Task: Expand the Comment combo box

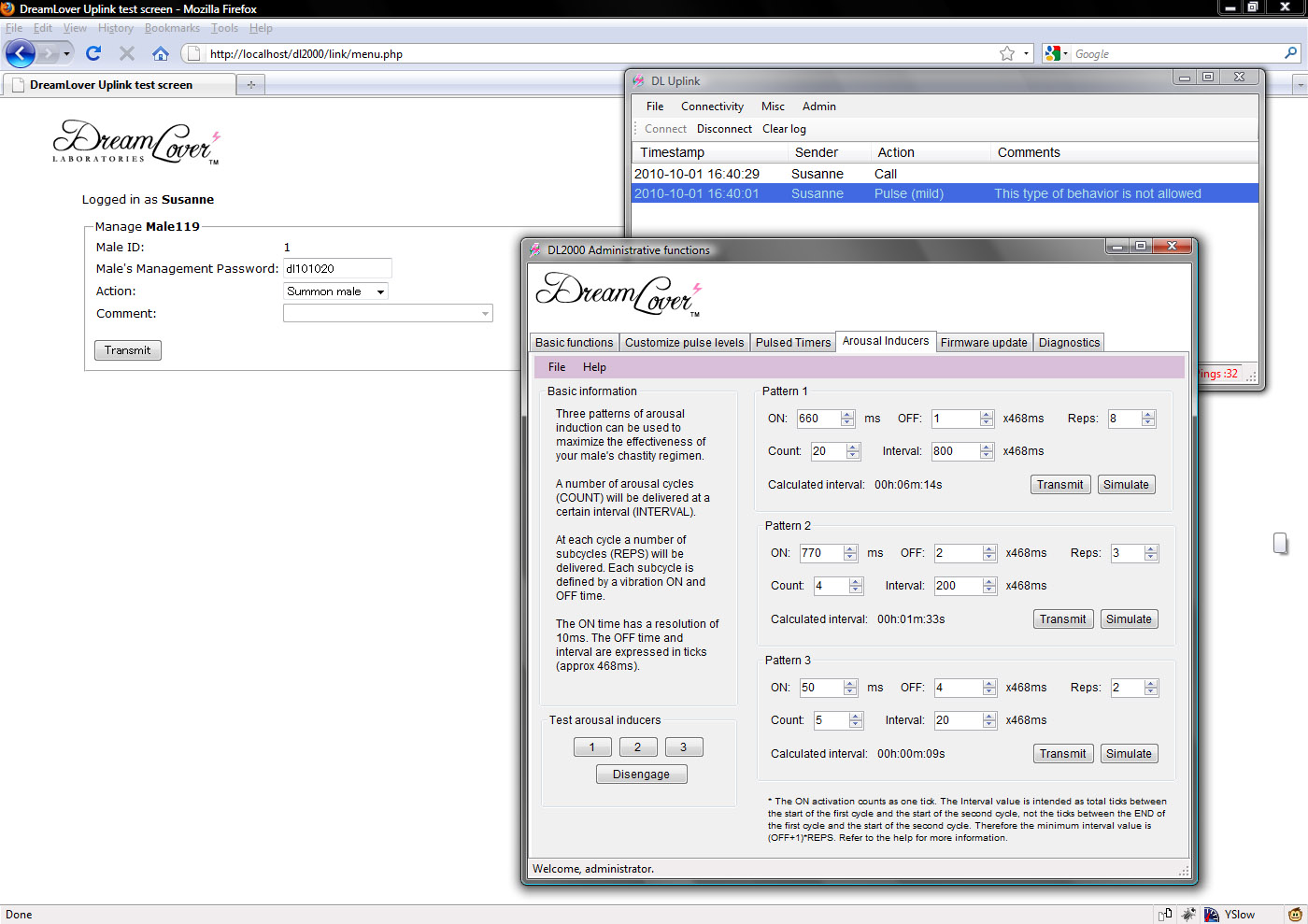Action: coord(485,314)
